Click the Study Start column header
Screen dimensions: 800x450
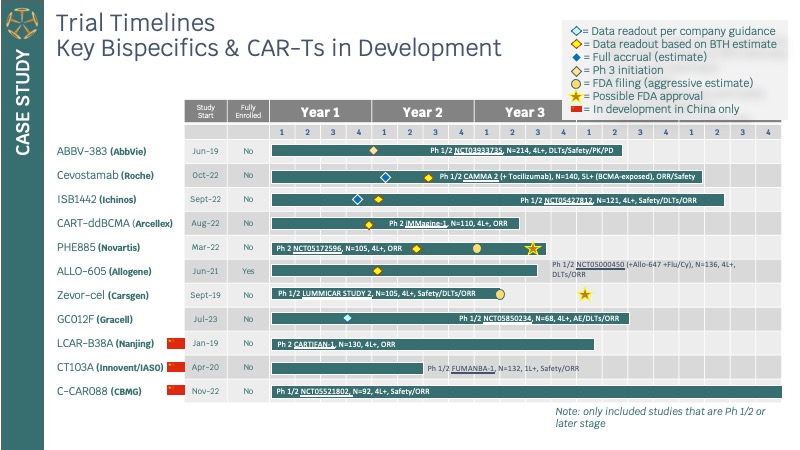click(x=206, y=111)
